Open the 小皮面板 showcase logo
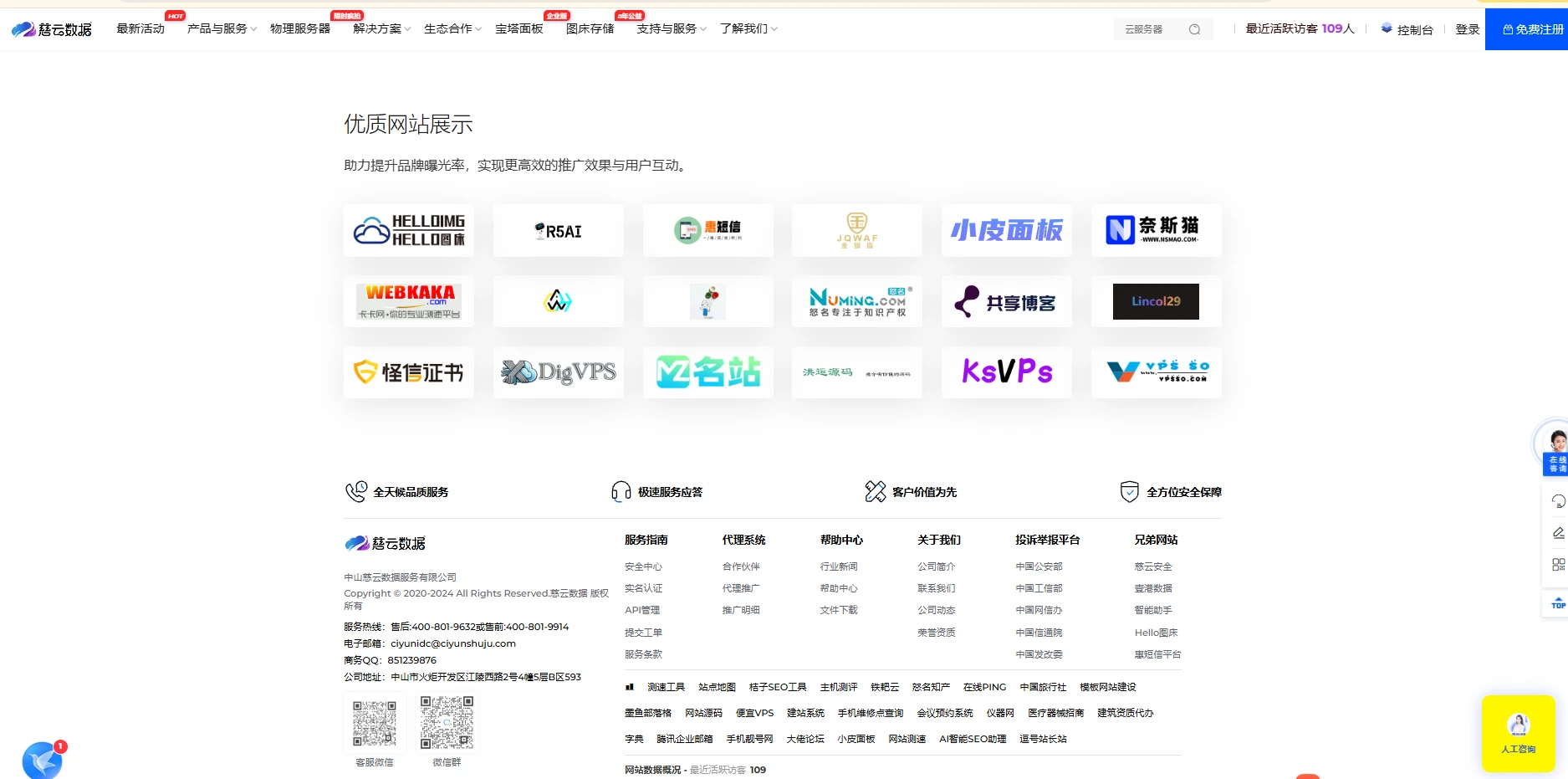The width and height of the screenshot is (1568, 779). point(1006,230)
